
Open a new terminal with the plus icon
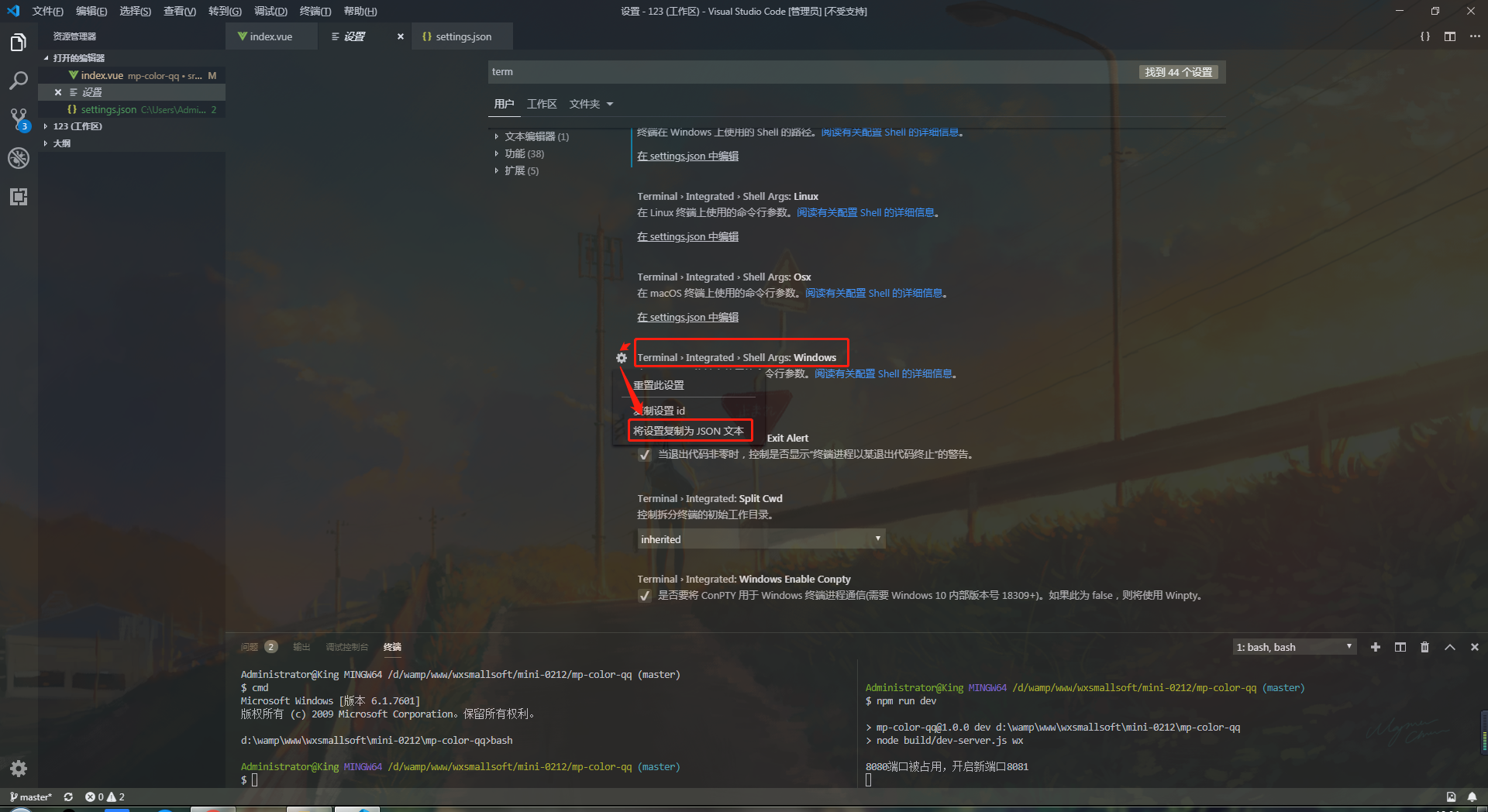1376,647
